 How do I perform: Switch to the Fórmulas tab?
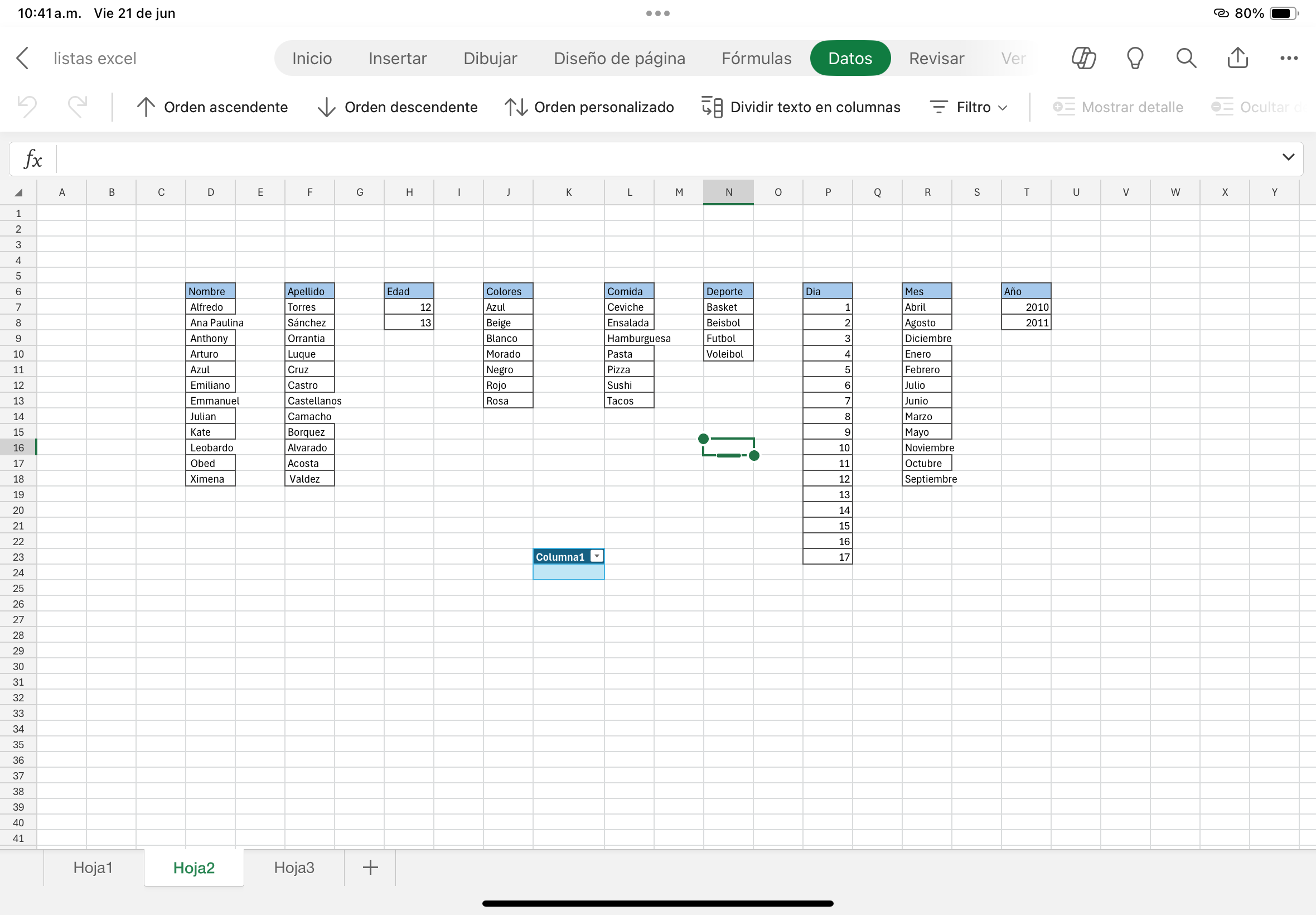pos(756,59)
